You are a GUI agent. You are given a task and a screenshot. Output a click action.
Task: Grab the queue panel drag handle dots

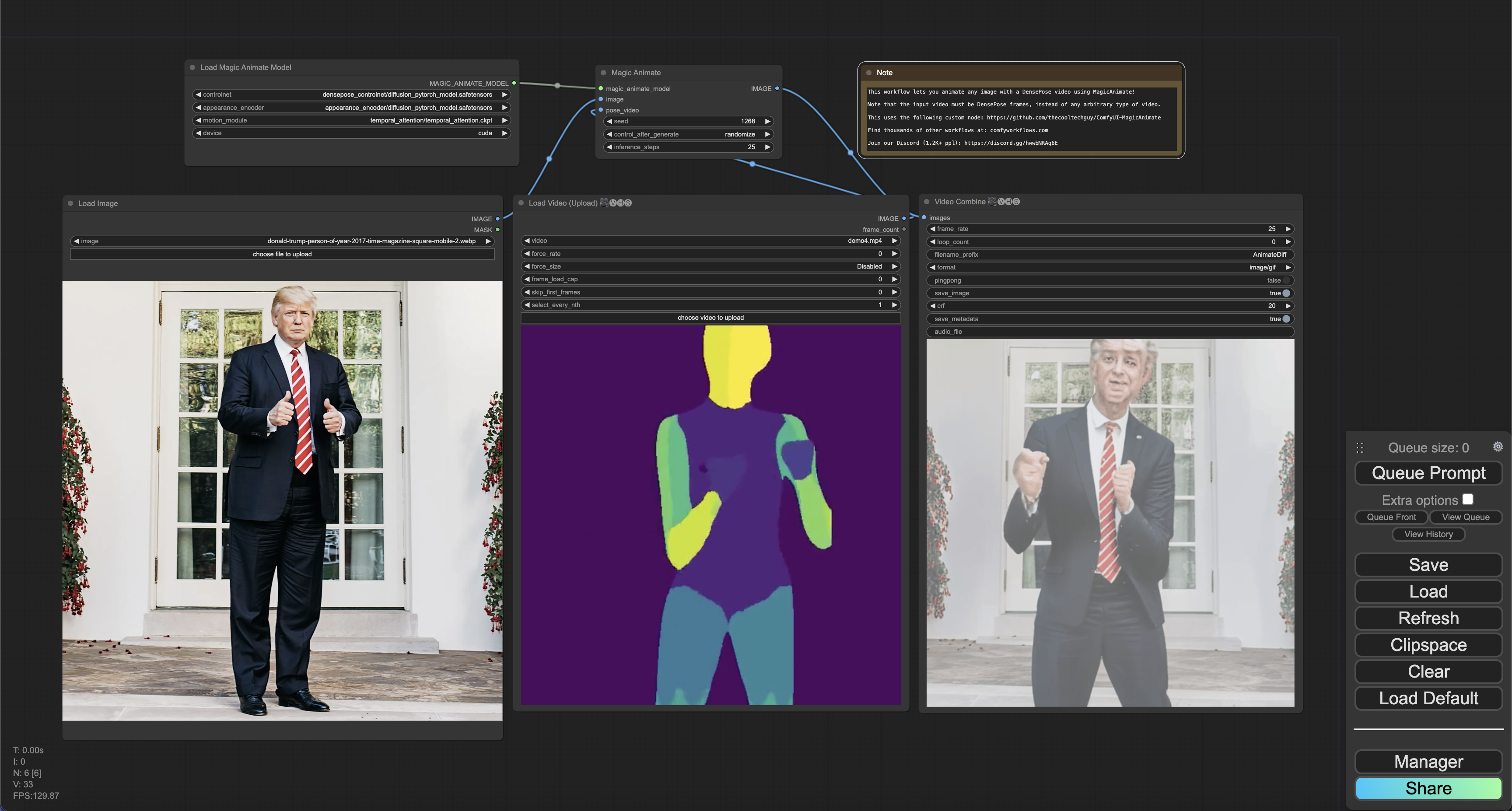[1359, 448]
